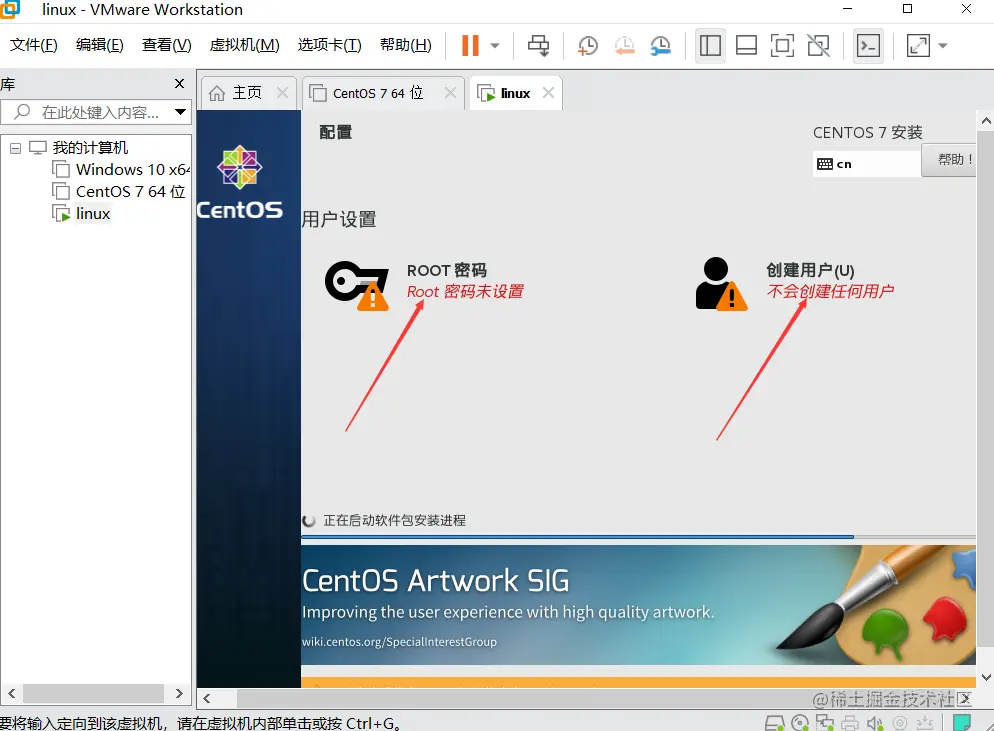Screen dimensions: 994x731
Task: Switch to the 主页 tab
Action: click(247, 93)
